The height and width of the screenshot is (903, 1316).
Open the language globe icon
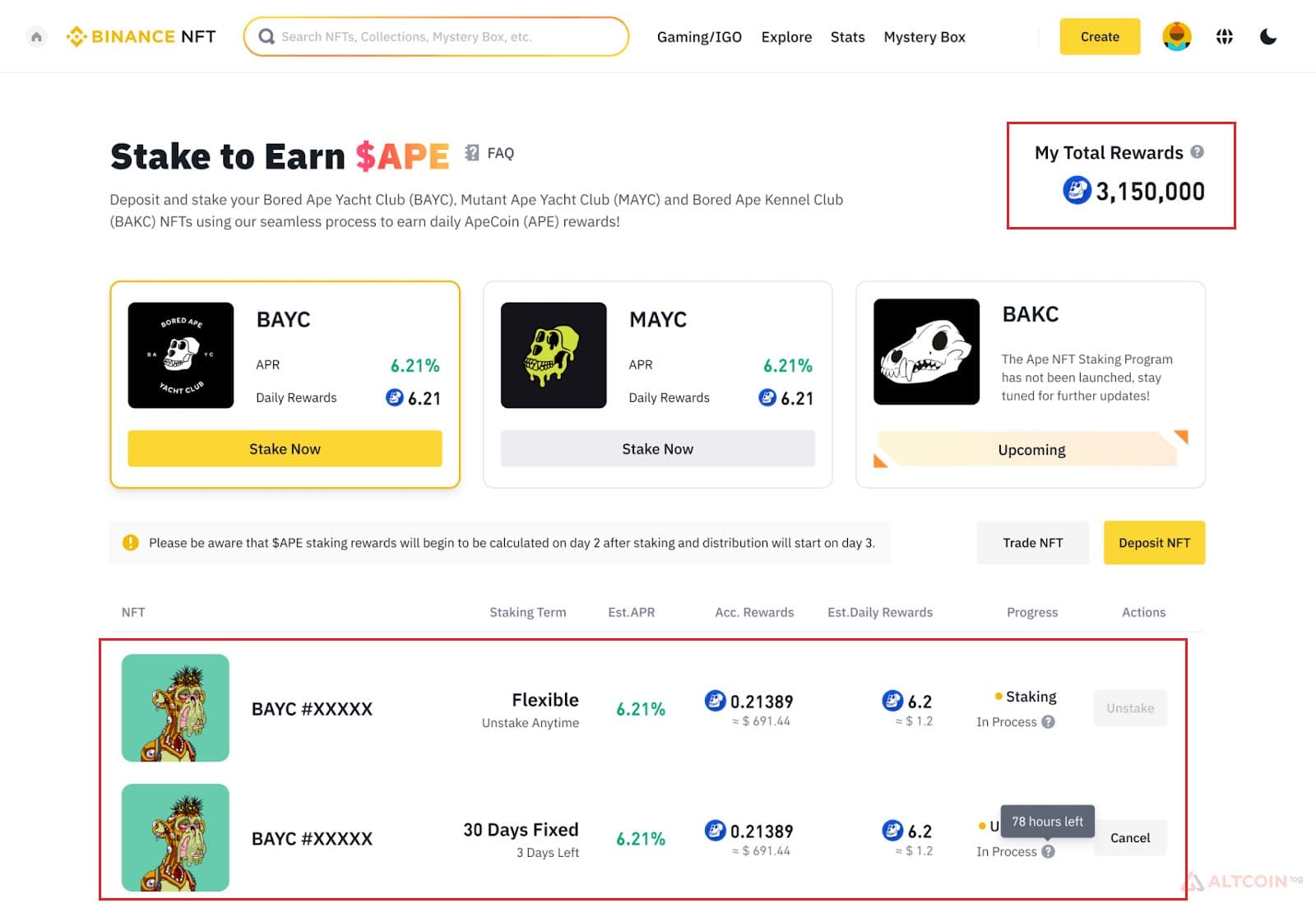click(1224, 36)
